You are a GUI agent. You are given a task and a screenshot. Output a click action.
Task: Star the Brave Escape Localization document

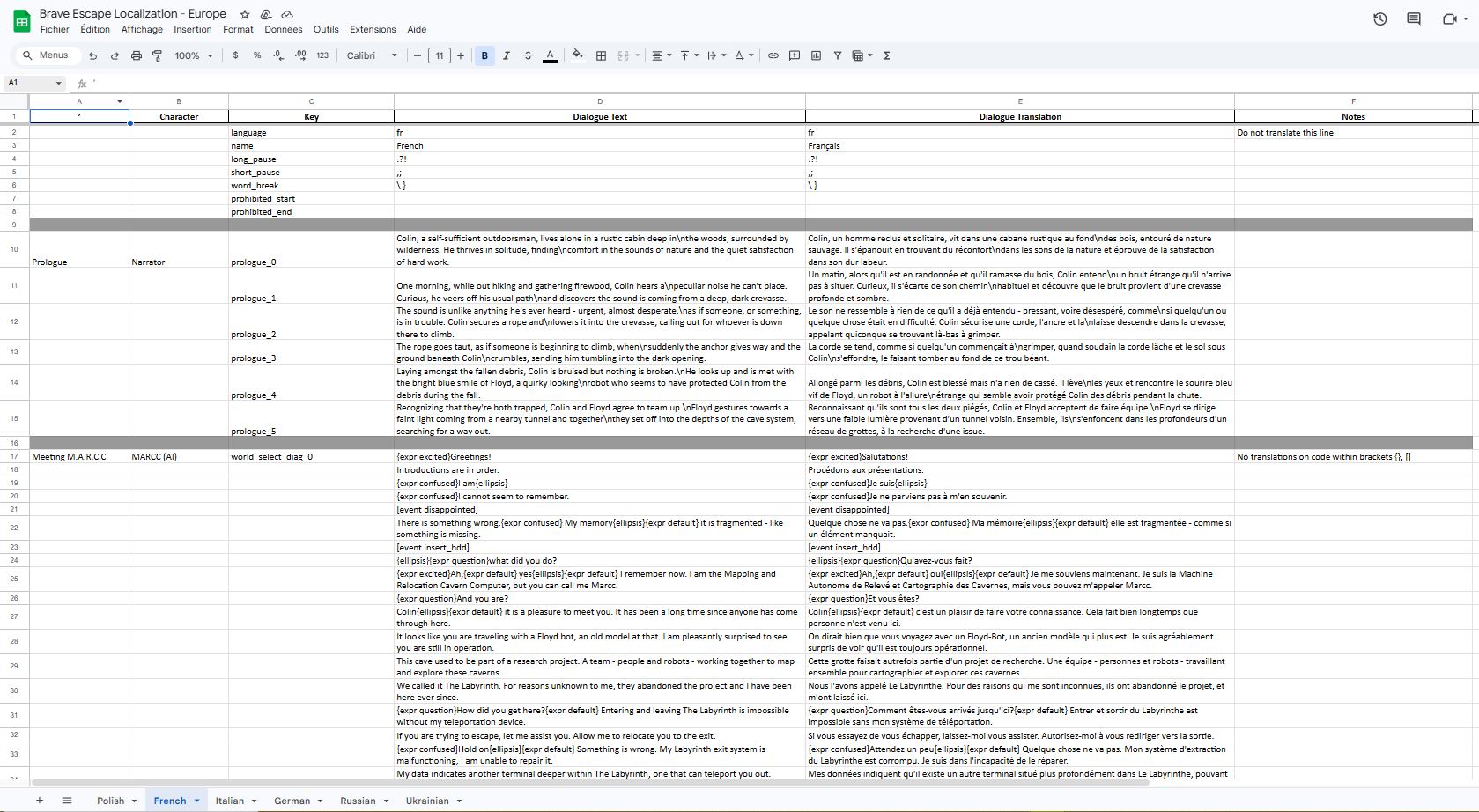pyautogui.click(x=245, y=14)
